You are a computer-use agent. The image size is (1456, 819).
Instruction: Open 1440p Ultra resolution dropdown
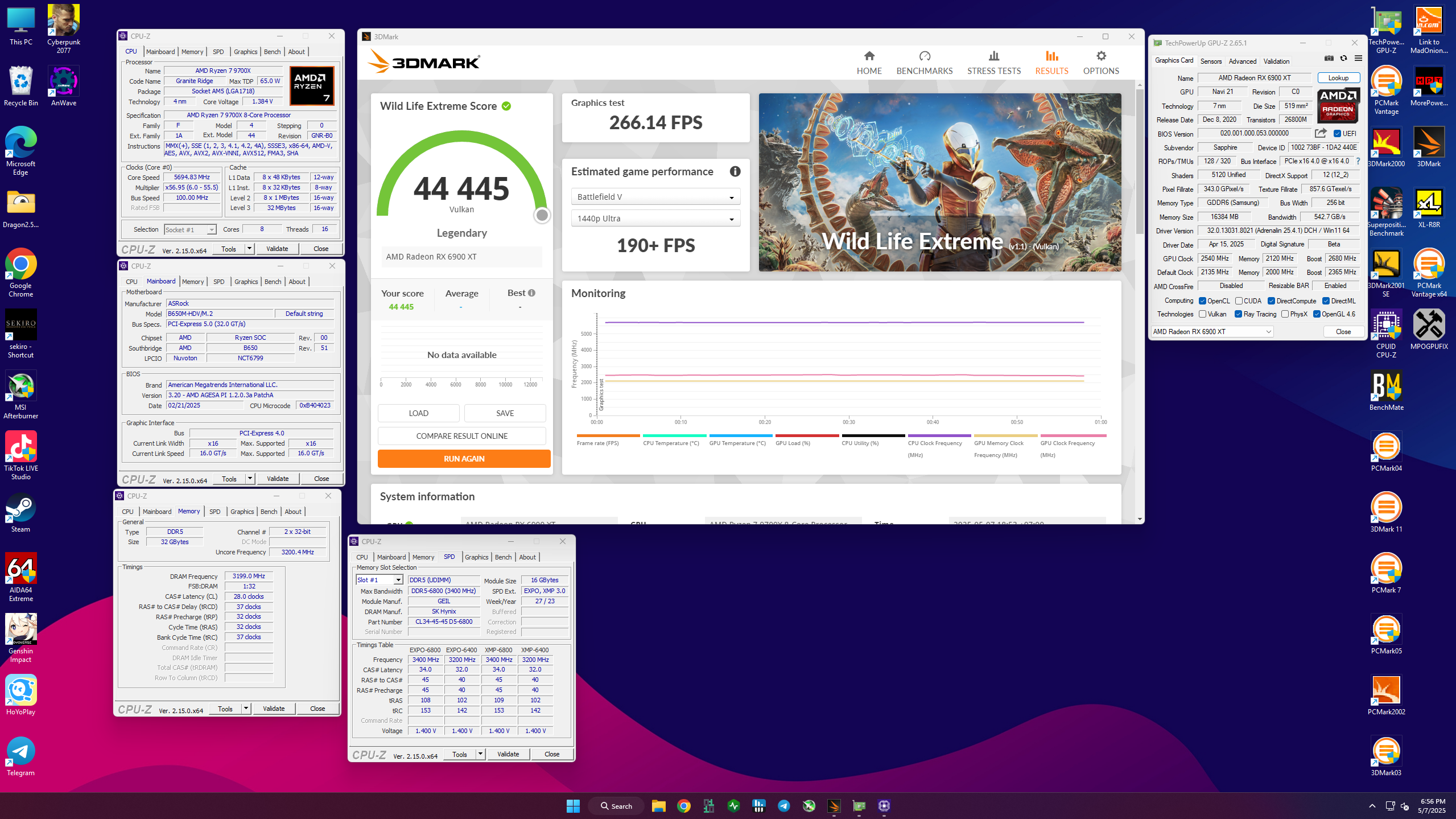655,219
